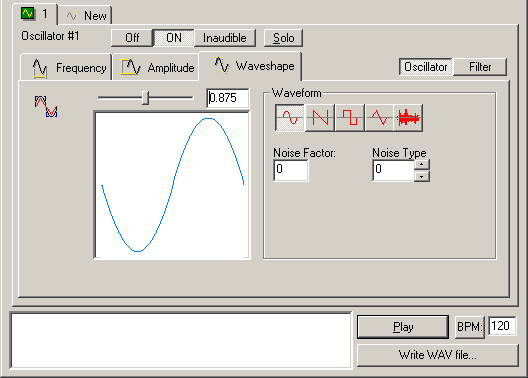Click the Noise Factor input field
528x378 pixels.
click(291, 170)
